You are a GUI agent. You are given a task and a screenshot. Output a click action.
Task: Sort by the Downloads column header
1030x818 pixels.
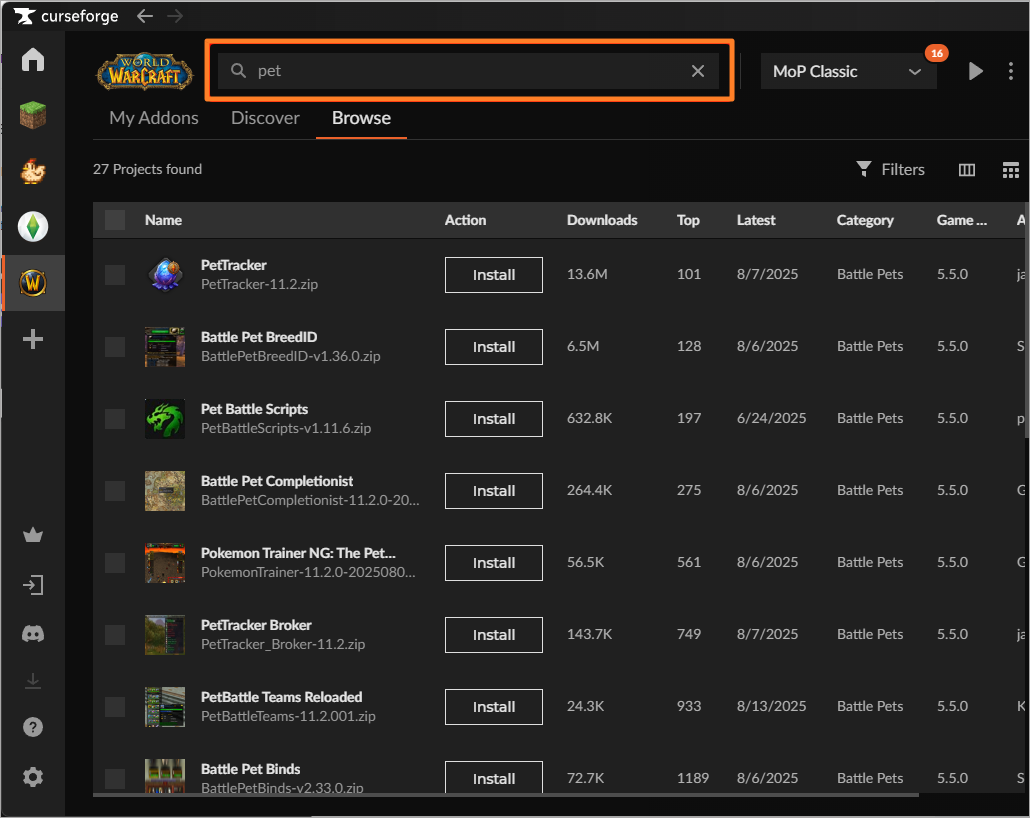pos(602,220)
